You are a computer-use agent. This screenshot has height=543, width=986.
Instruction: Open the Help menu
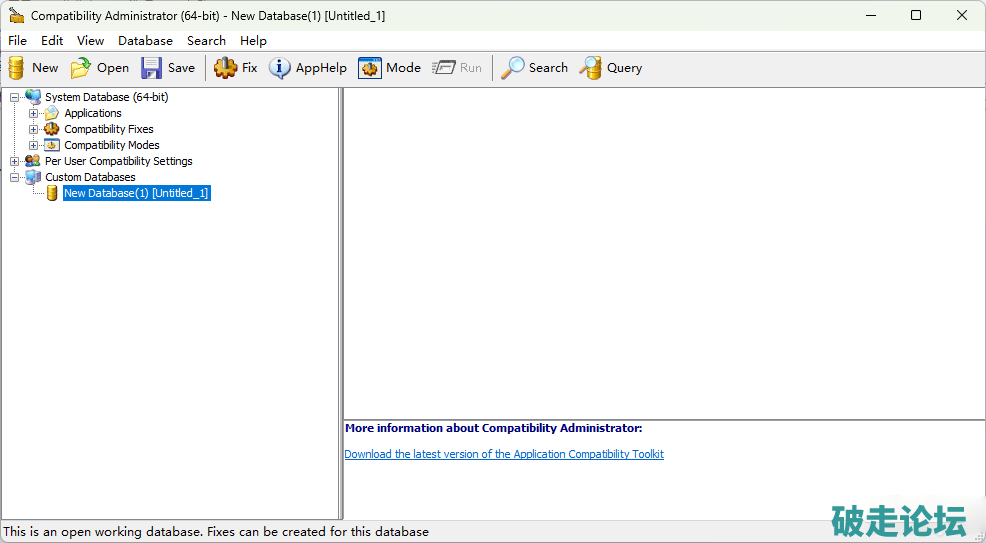pos(253,41)
